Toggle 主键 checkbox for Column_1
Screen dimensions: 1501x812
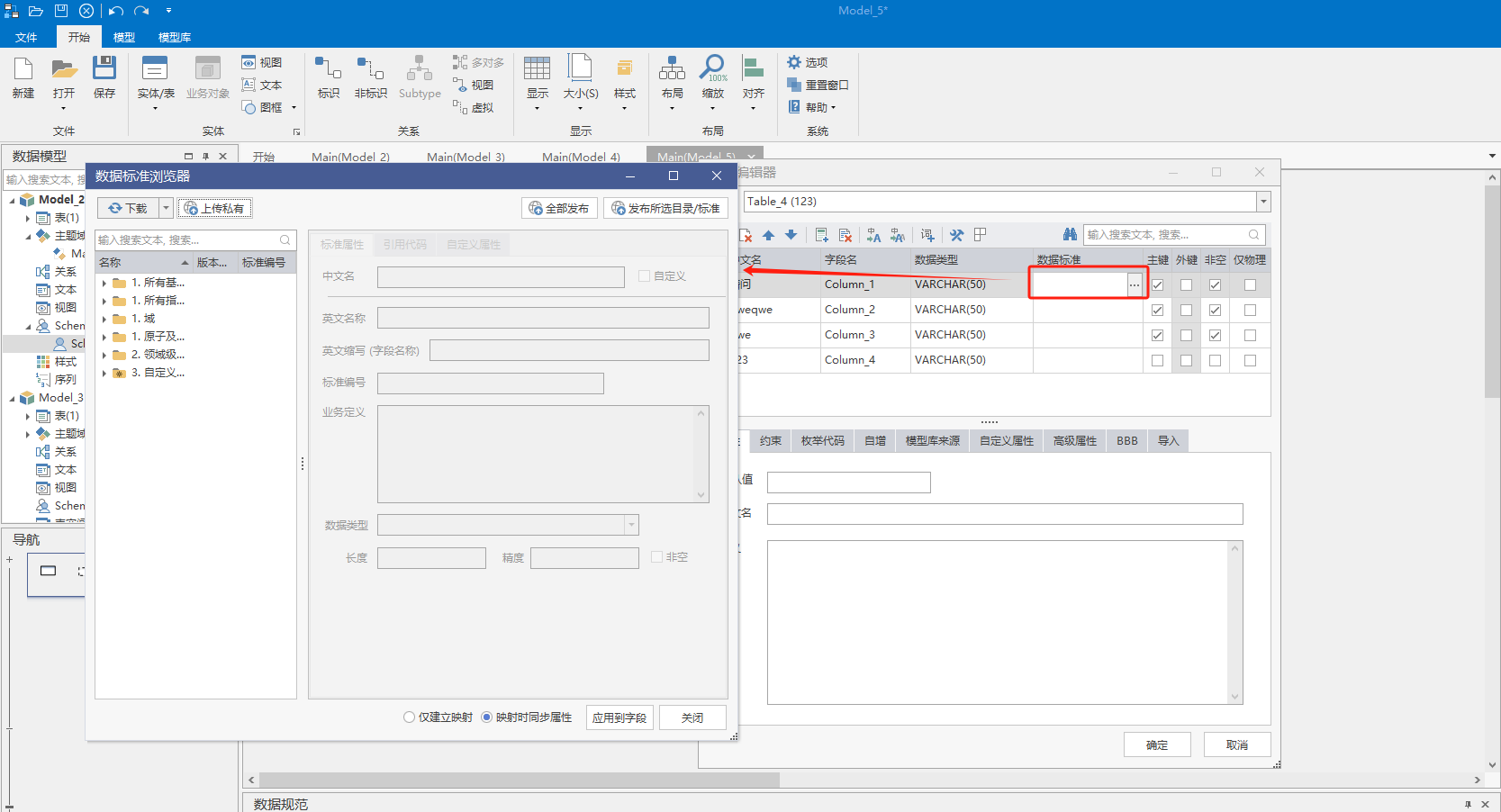(1157, 284)
